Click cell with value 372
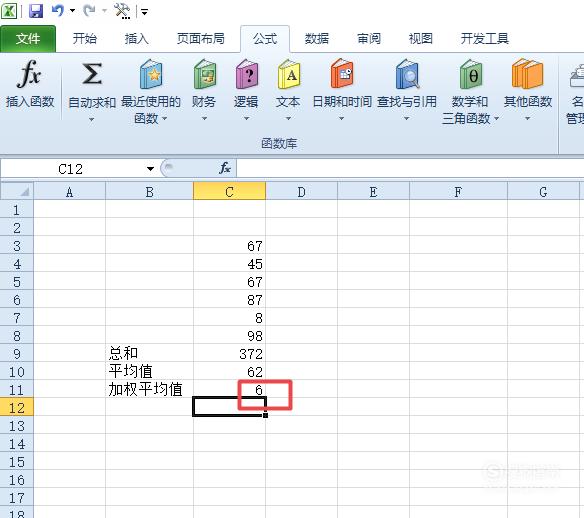The image size is (584, 518). [x=229, y=353]
